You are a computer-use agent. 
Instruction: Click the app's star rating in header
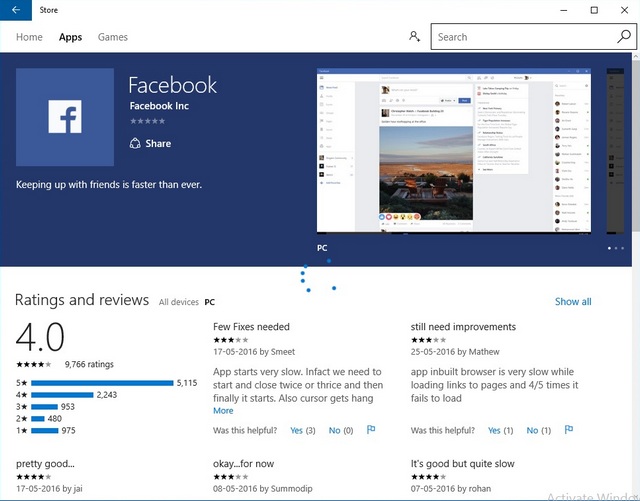(x=147, y=121)
